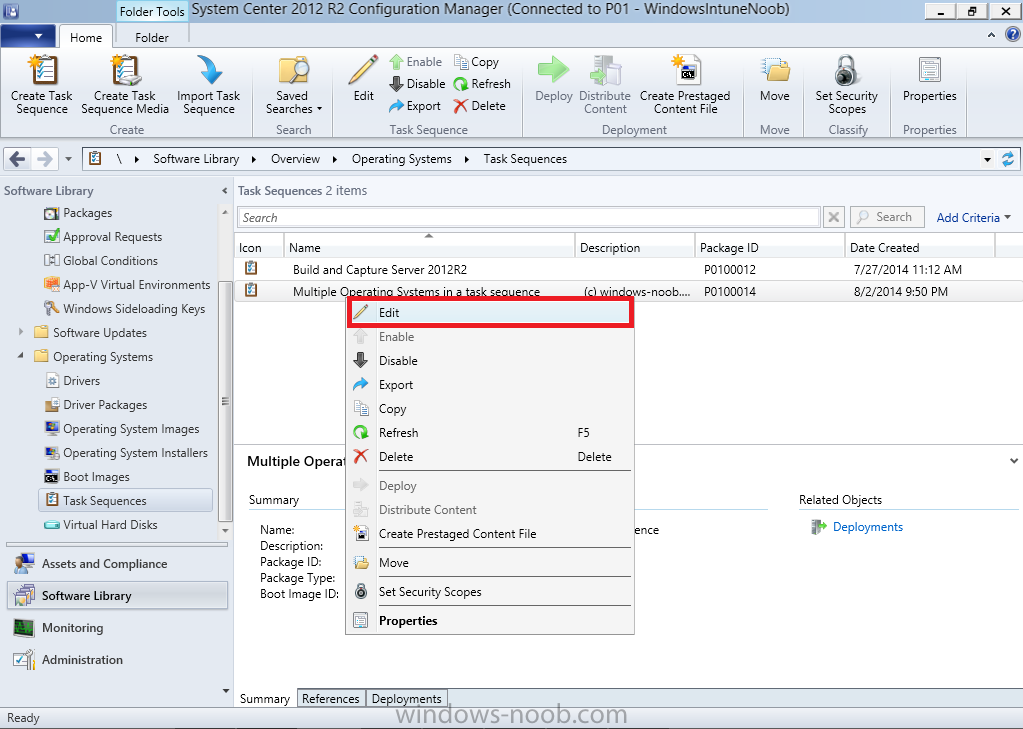The height and width of the screenshot is (729, 1023).
Task: Click in the task sequence Search field
Action: [528, 217]
